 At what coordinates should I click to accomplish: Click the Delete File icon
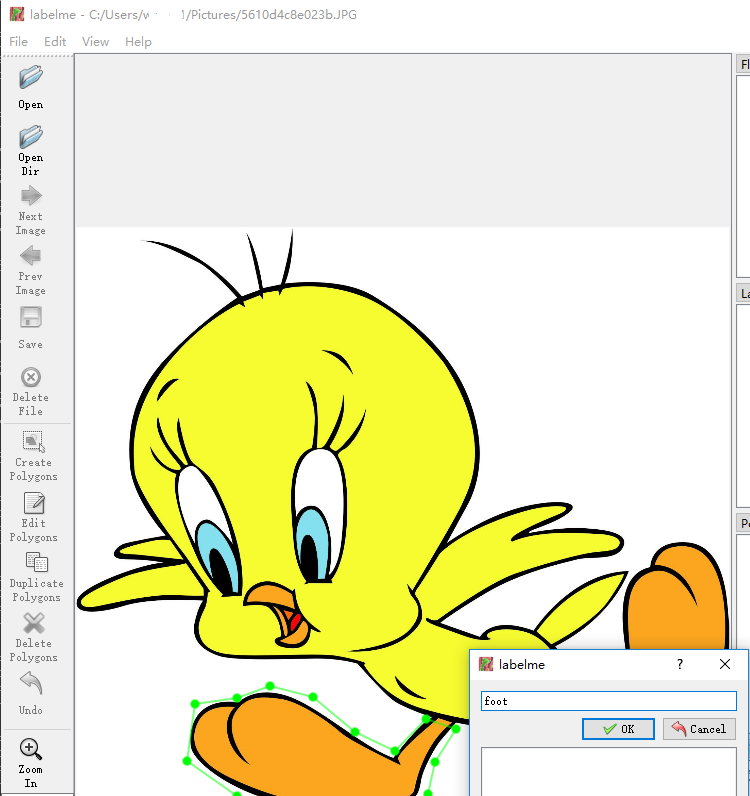tap(30, 378)
